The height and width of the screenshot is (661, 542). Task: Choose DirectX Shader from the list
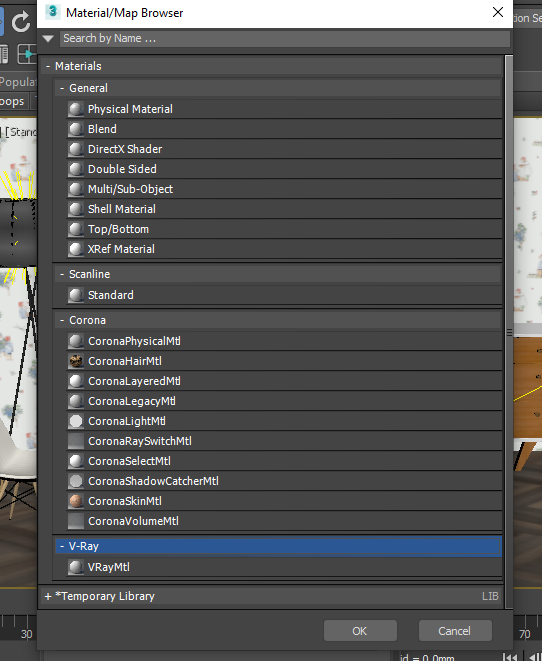(x=284, y=149)
